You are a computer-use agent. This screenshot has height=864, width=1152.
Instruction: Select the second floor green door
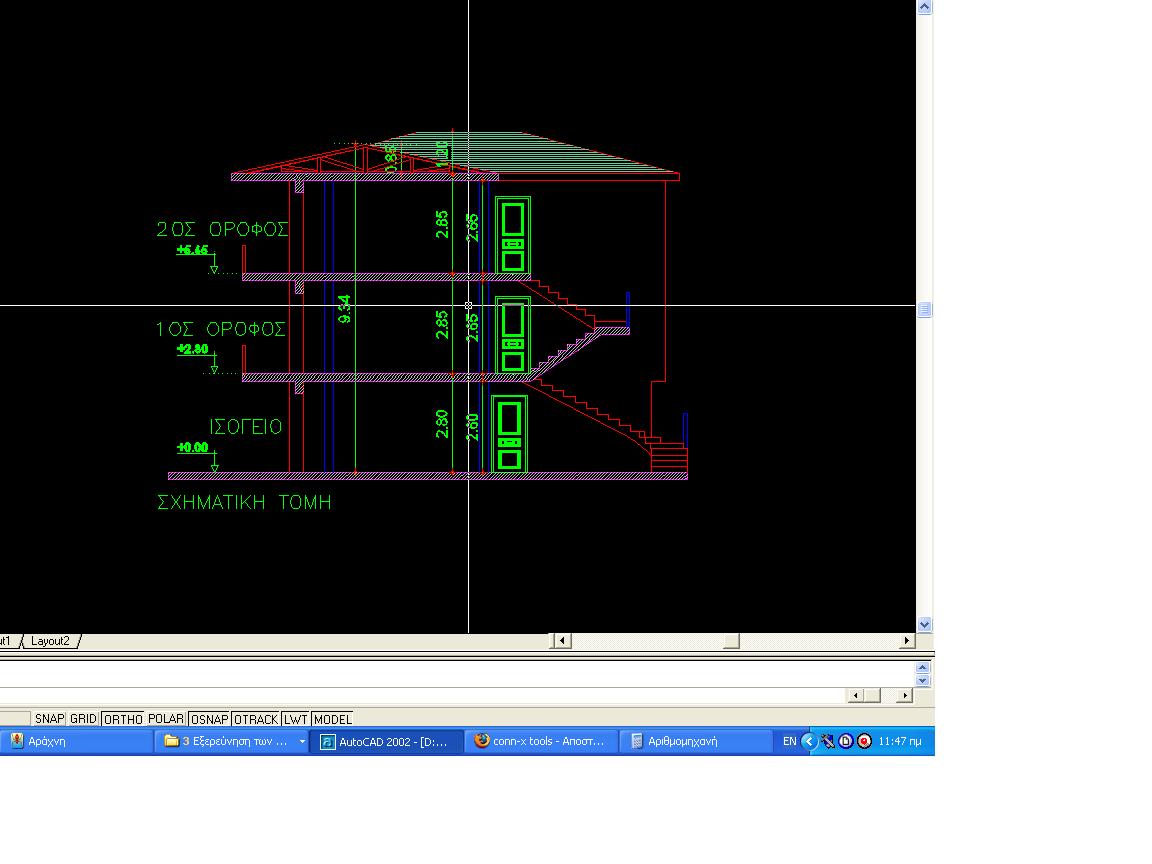[513, 235]
